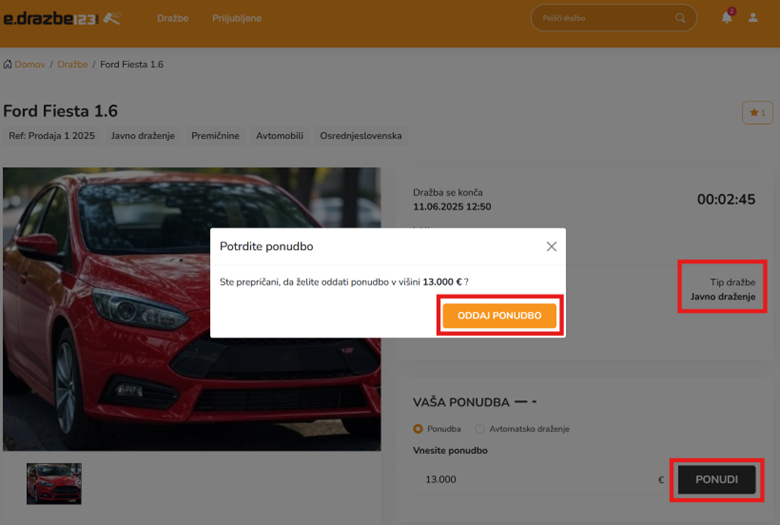Image resolution: width=780 pixels, height=525 pixels.
Task: Click the Avtomobili category tag
Action: tap(279, 136)
